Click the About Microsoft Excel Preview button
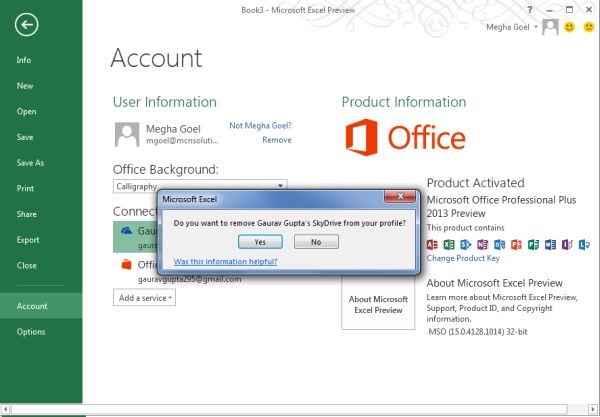 [x=378, y=304]
